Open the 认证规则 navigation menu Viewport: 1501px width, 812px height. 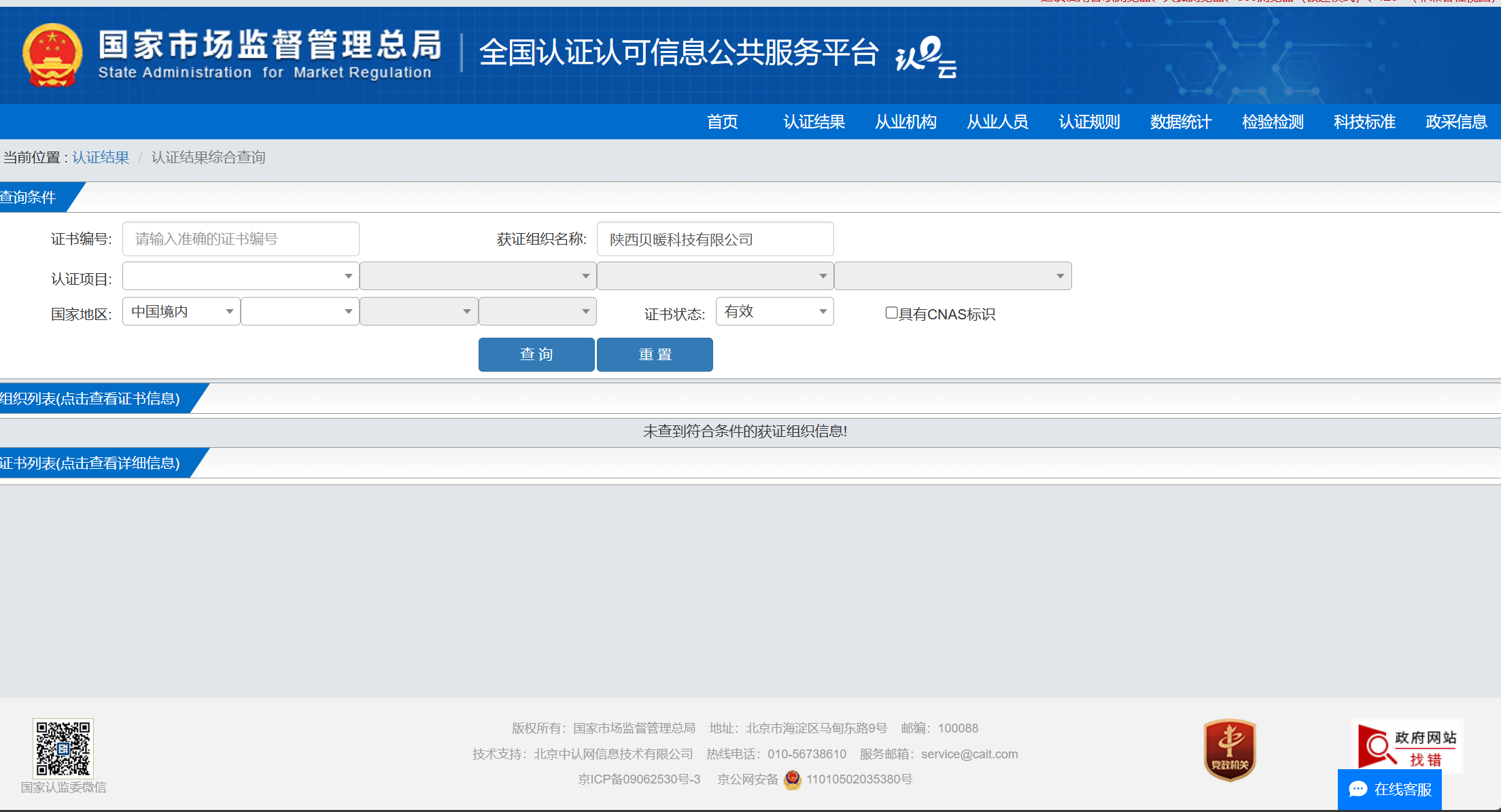pyautogui.click(x=1089, y=122)
